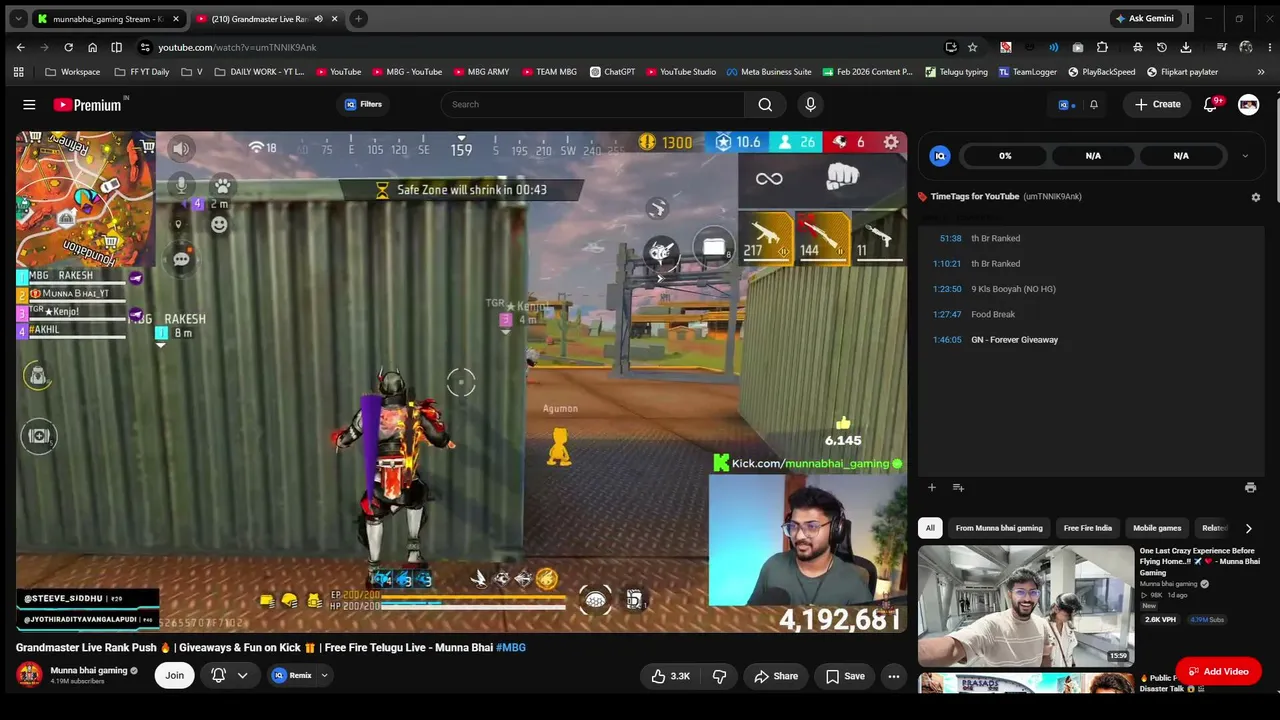1280x720 pixels.
Task: Open the YouTube guide hamburger menu
Action: (29, 104)
